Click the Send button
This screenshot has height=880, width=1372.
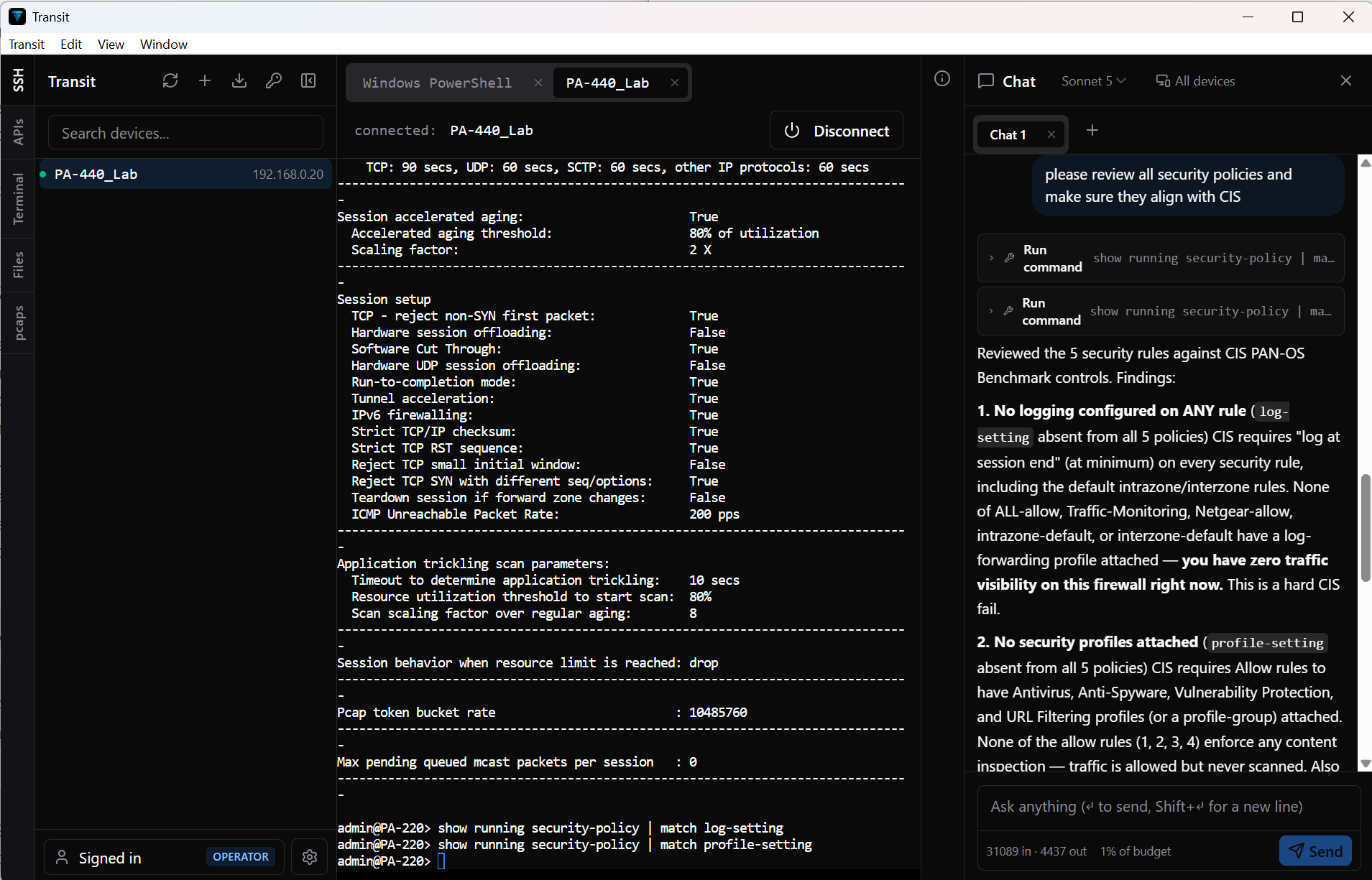point(1315,851)
